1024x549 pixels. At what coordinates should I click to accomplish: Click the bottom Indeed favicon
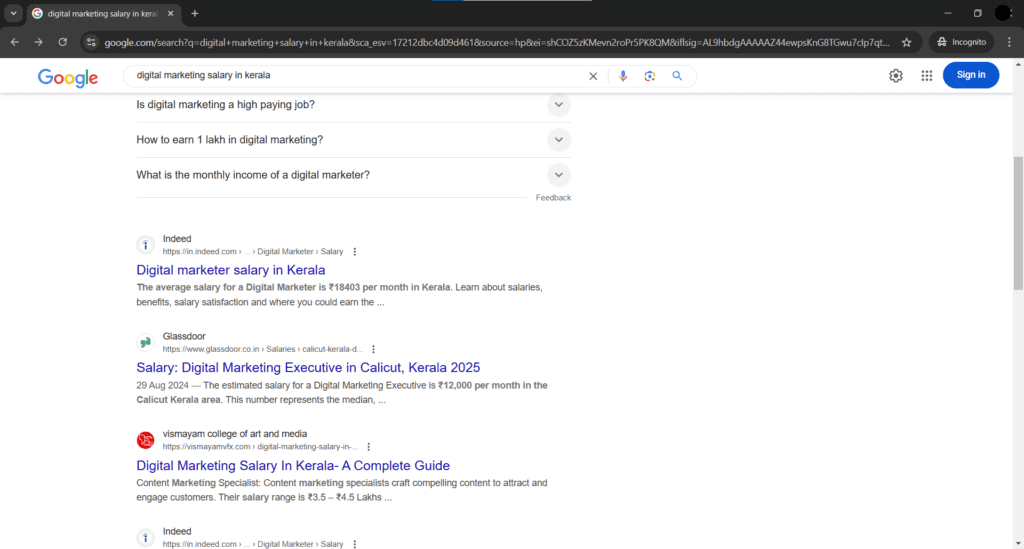[x=146, y=538]
